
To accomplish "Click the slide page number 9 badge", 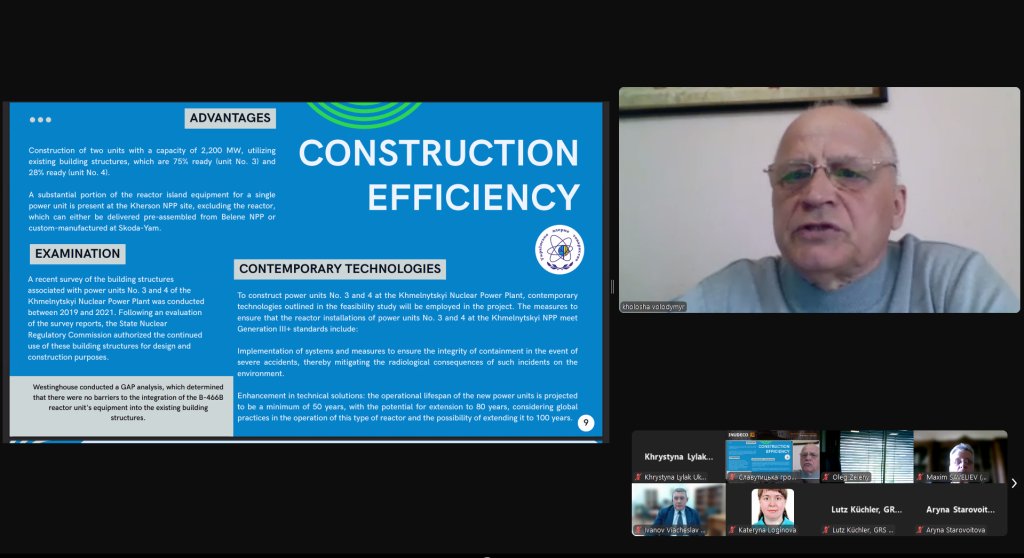I will tap(585, 423).
